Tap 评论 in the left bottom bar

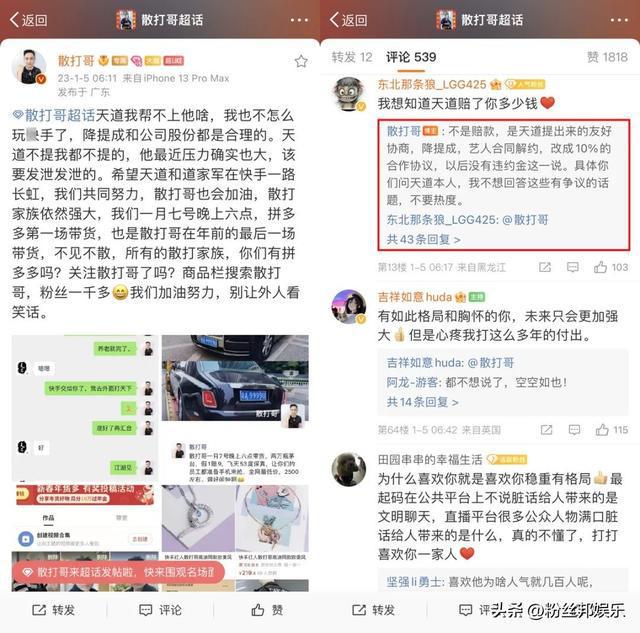[x=160, y=610]
